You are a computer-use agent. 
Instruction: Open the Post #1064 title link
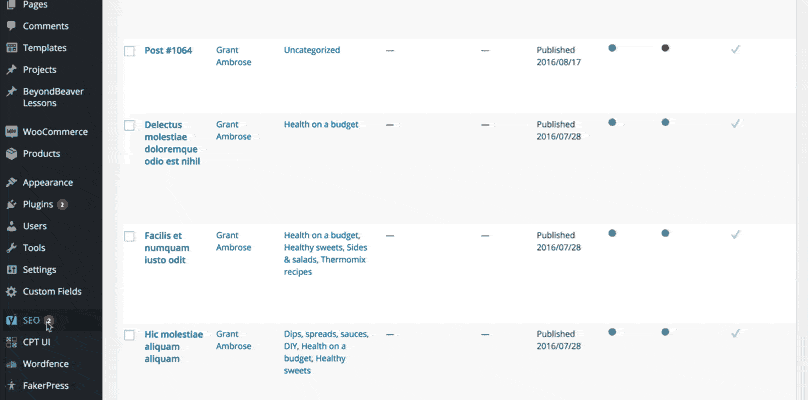(x=168, y=51)
